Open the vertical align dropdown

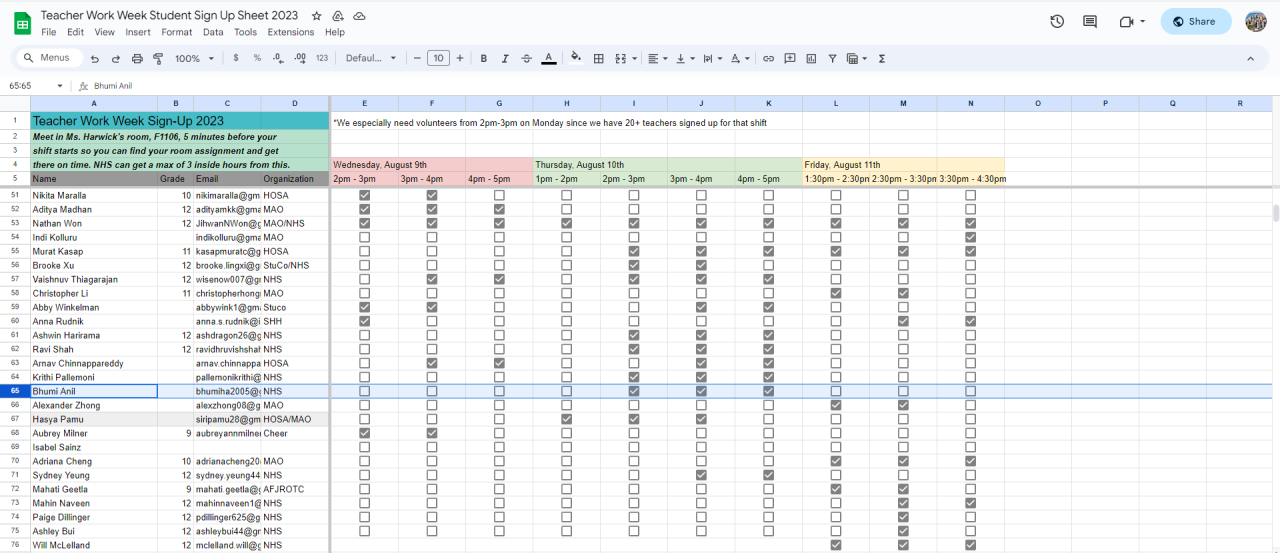[x=685, y=59]
